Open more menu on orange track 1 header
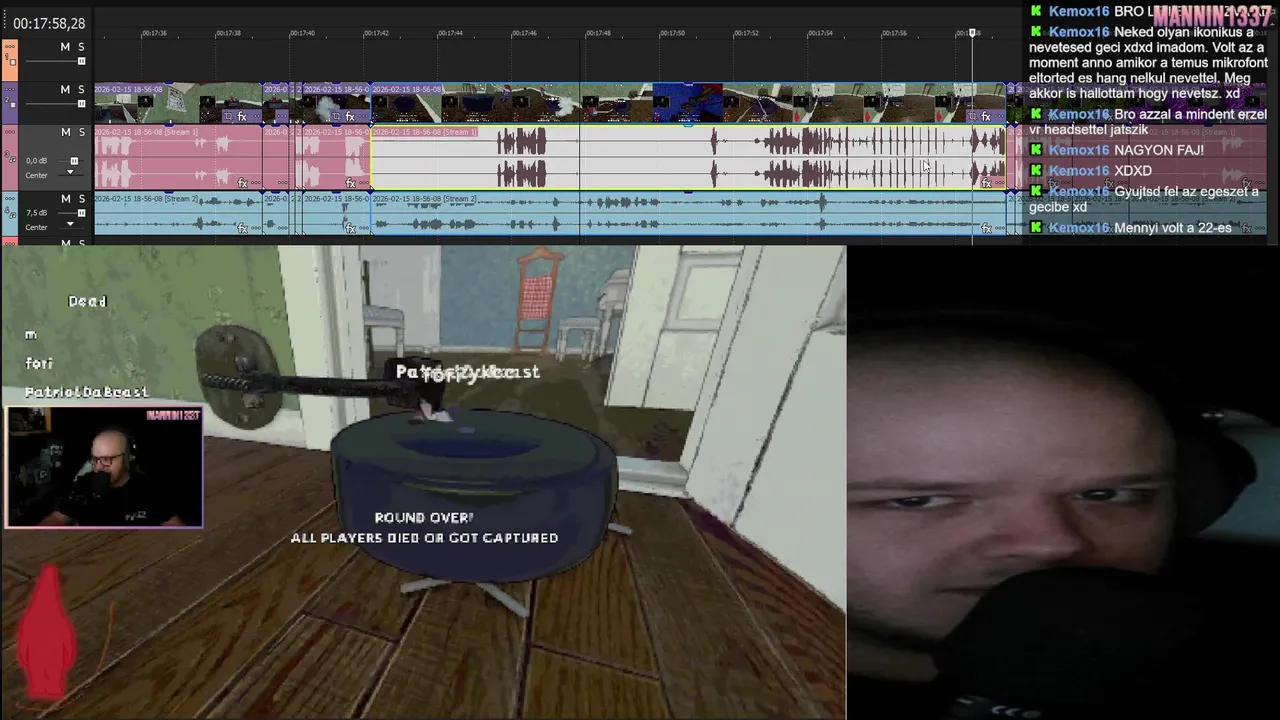This screenshot has height=720, width=1280. tap(10, 46)
